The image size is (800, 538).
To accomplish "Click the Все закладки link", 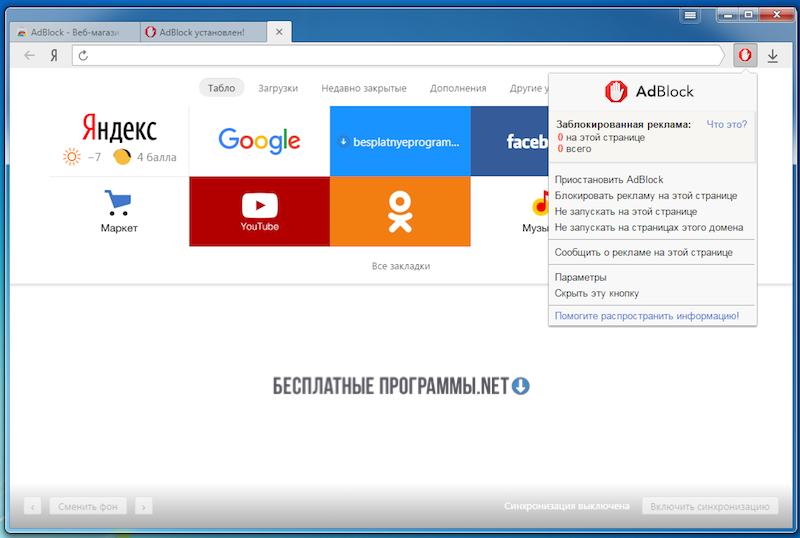I will (x=401, y=266).
